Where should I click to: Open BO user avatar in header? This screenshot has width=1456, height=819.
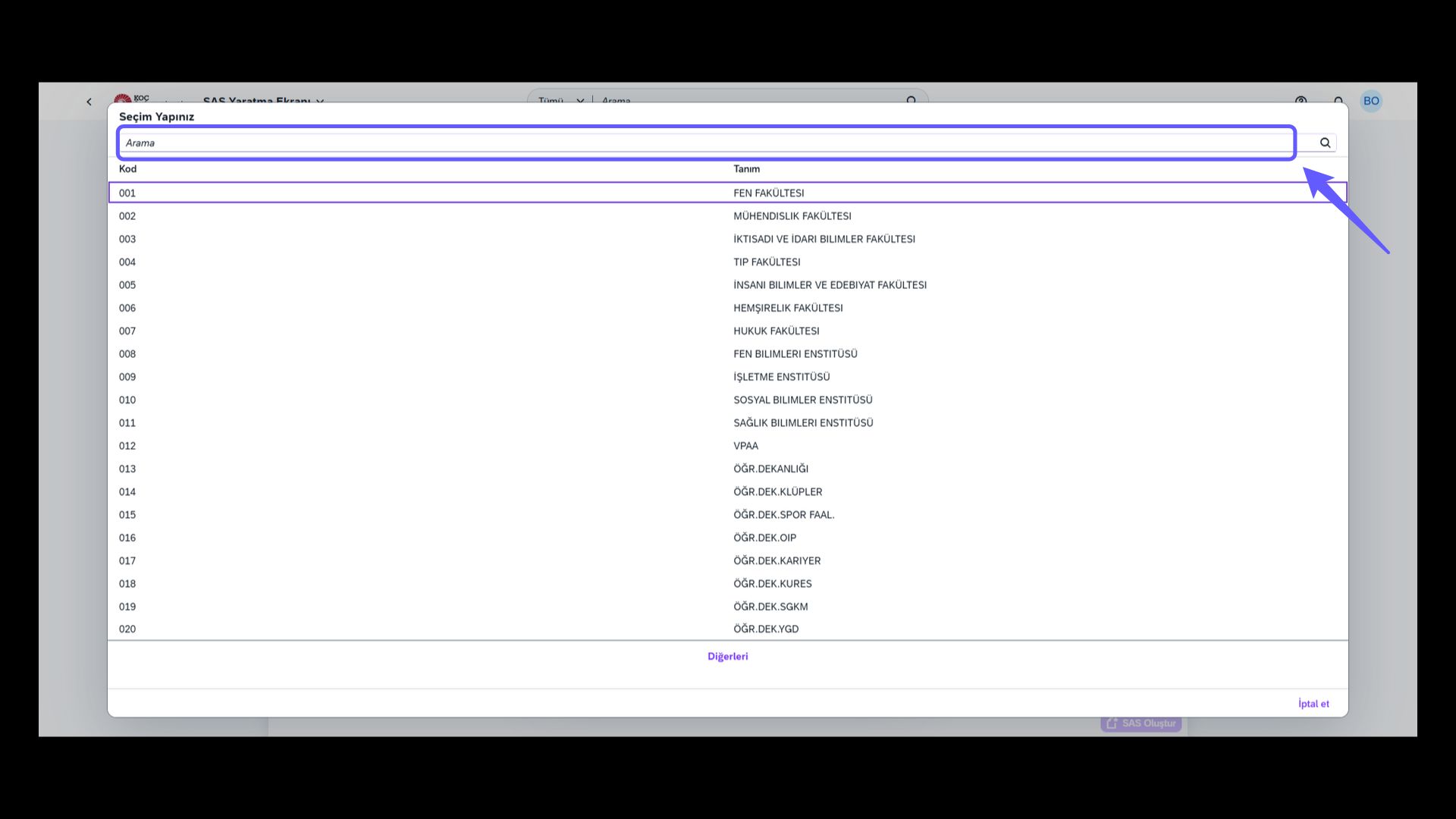coord(1371,101)
